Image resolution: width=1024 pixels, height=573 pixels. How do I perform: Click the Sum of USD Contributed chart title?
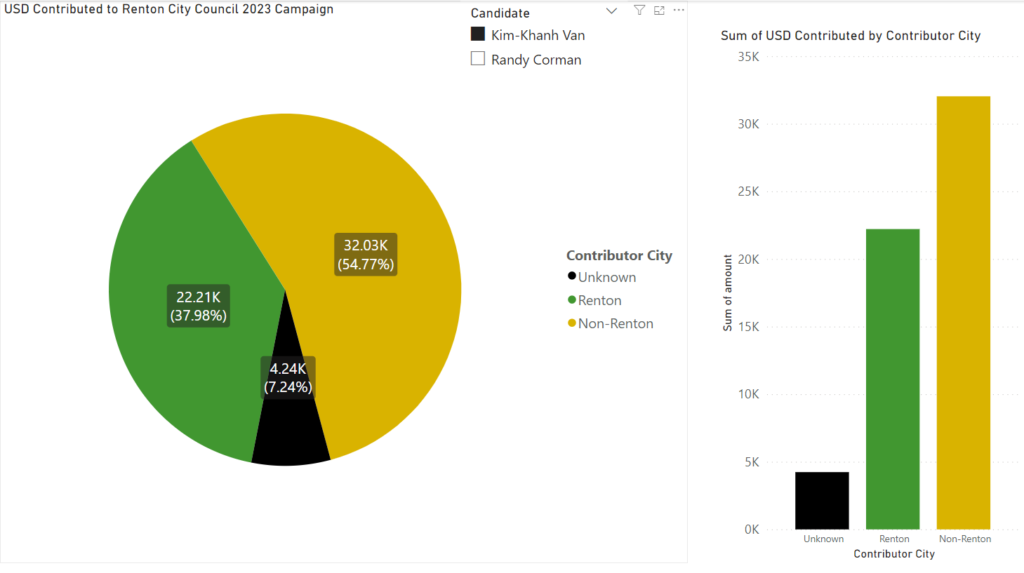850,35
